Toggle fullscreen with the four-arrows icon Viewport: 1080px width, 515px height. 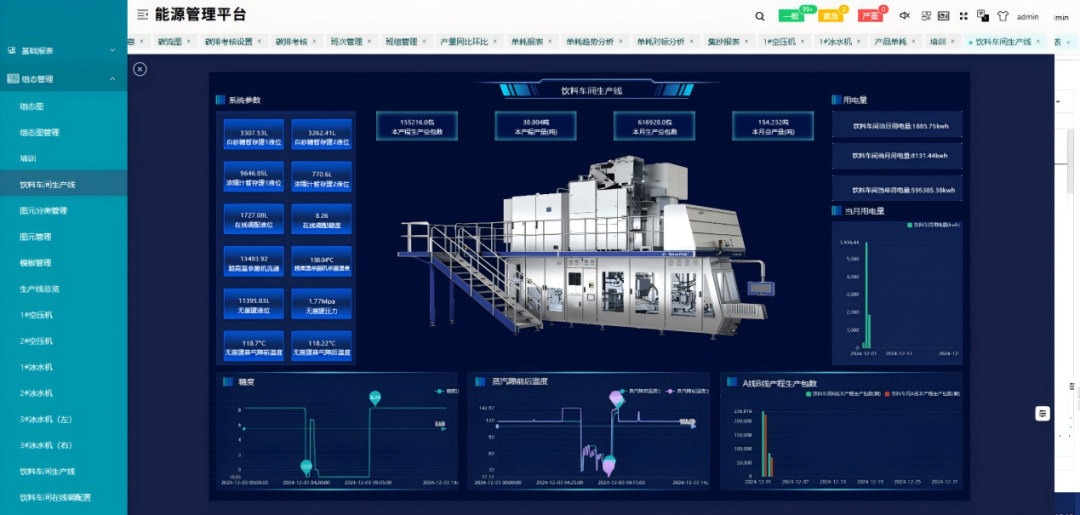(x=964, y=16)
